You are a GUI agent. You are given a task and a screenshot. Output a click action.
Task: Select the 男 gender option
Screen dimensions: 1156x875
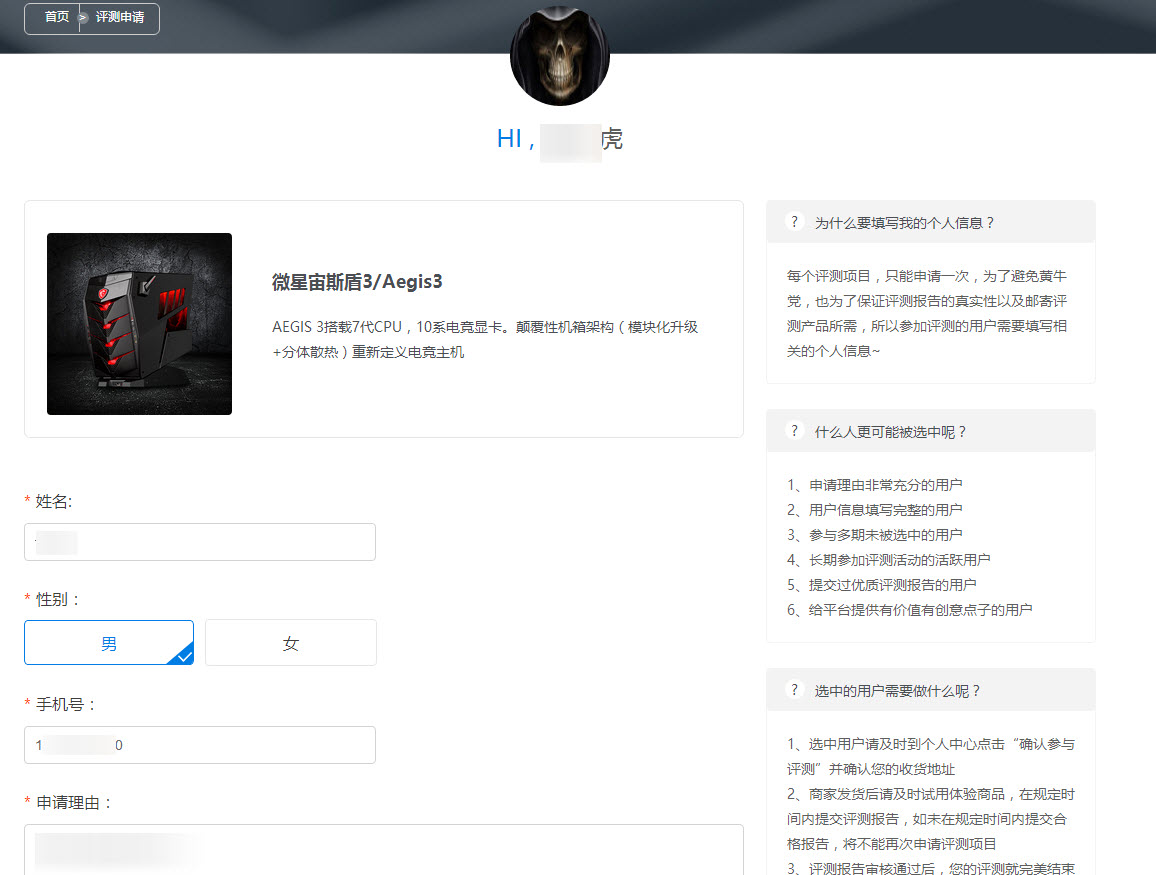click(109, 642)
